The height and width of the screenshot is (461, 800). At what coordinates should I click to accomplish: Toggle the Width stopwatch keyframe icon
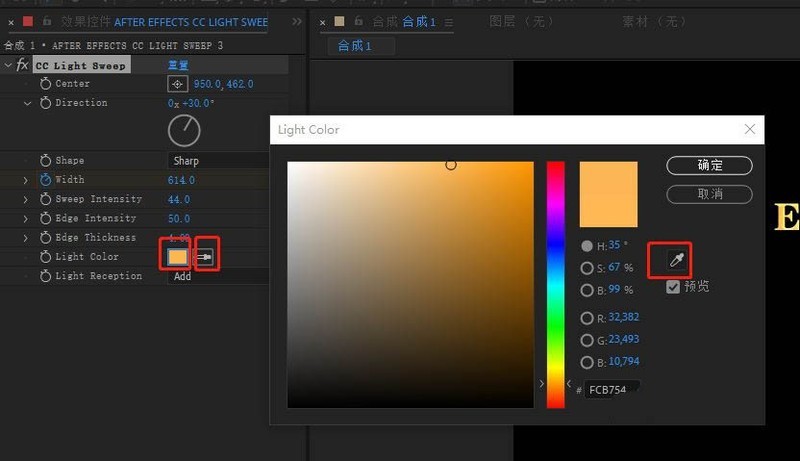[45, 180]
